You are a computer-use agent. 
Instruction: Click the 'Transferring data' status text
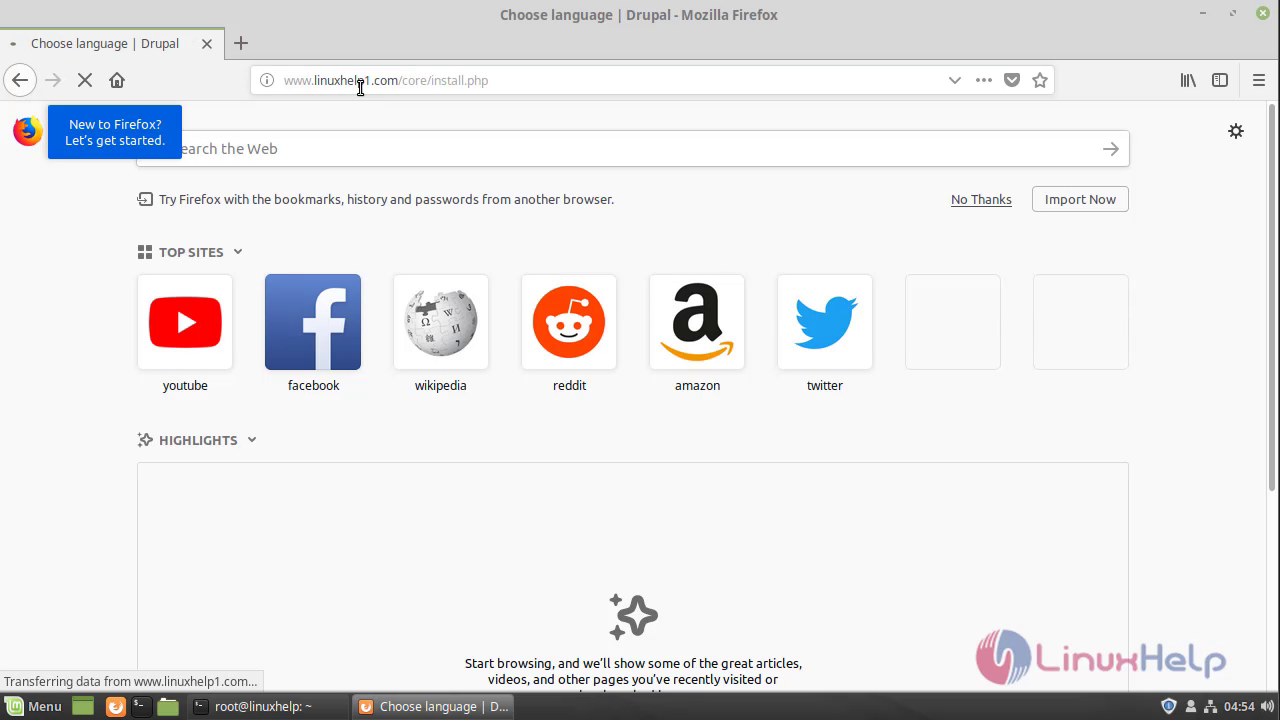pyautogui.click(x=130, y=681)
